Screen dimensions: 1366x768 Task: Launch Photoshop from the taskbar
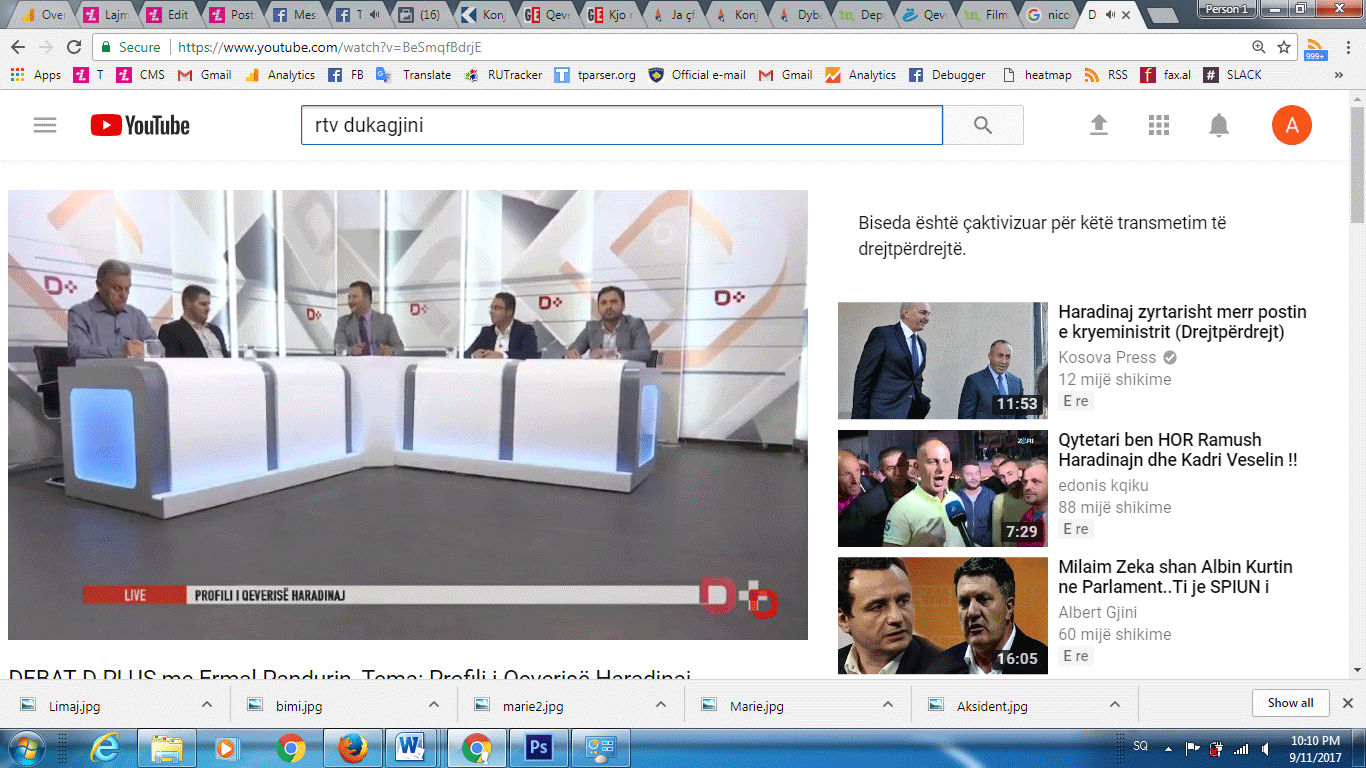[539, 747]
